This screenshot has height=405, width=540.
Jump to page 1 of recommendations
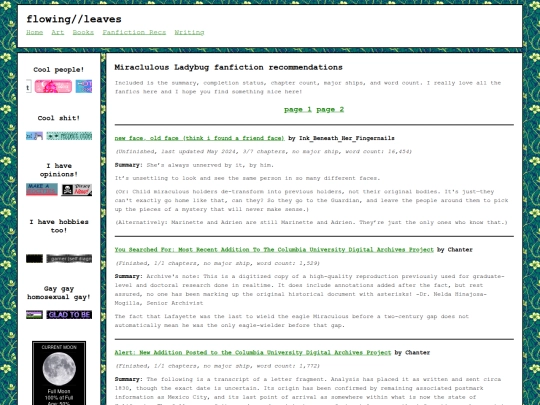click(x=298, y=110)
